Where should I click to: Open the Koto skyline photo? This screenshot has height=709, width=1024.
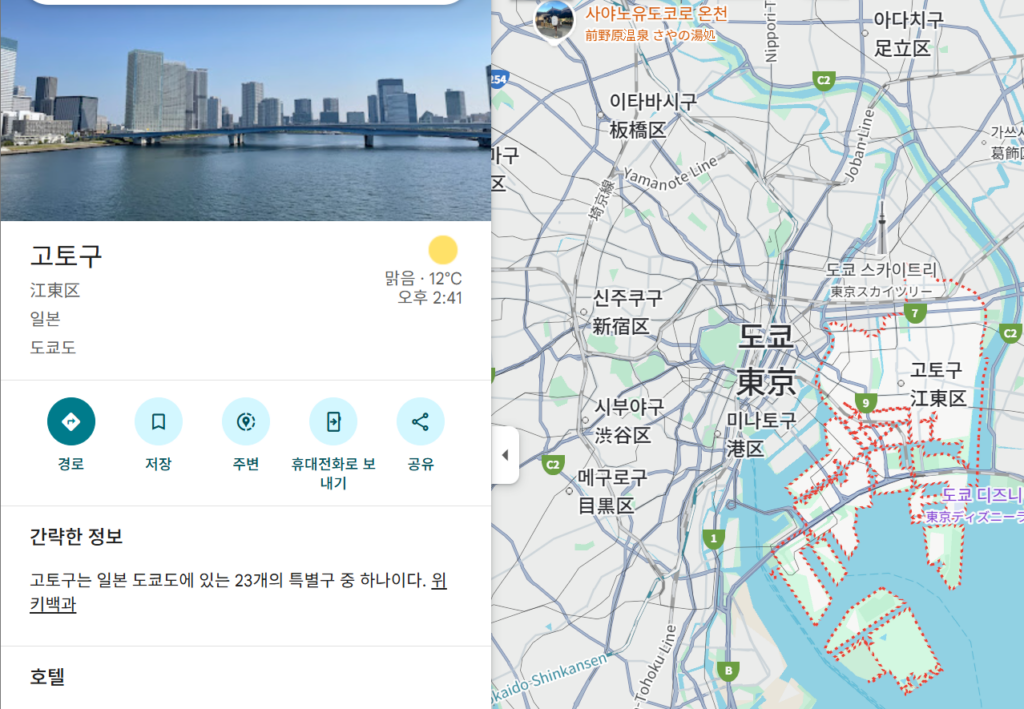pos(246,110)
